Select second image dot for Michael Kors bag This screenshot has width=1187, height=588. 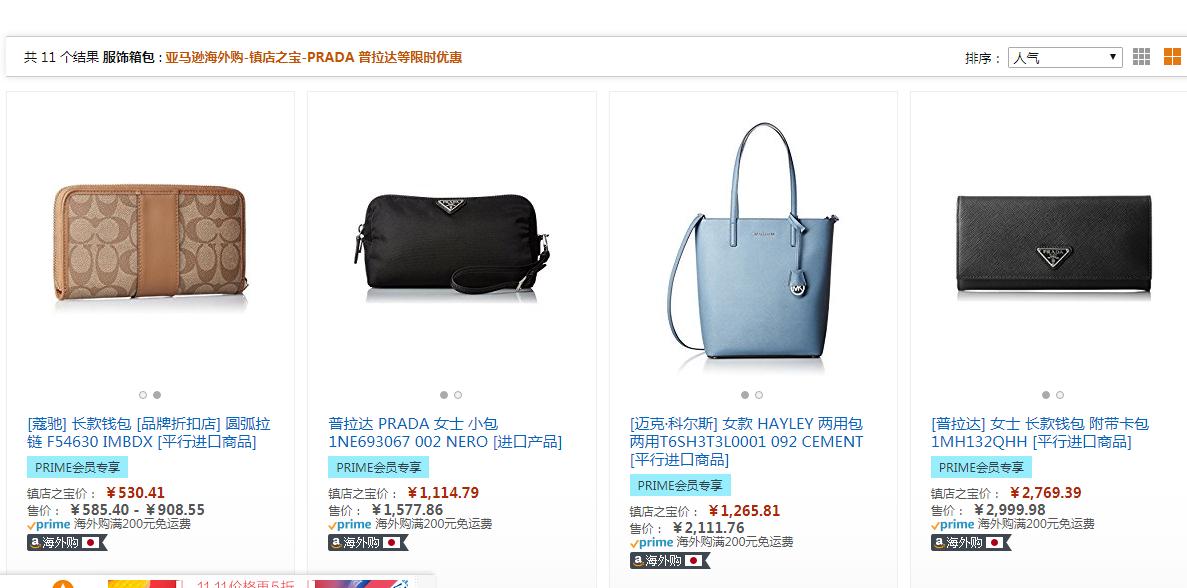click(x=759, y=395)
